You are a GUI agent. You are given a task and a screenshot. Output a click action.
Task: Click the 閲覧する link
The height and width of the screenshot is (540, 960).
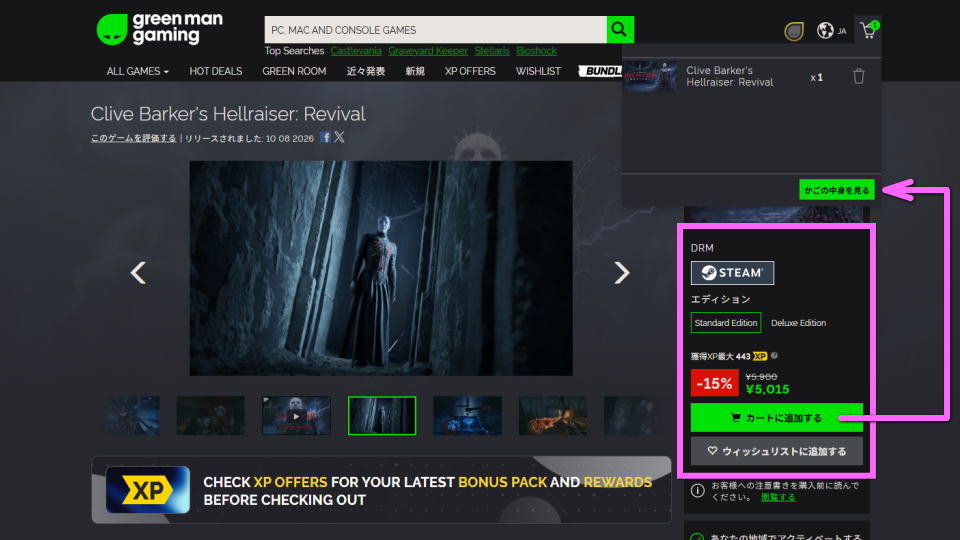coord(778,497)
